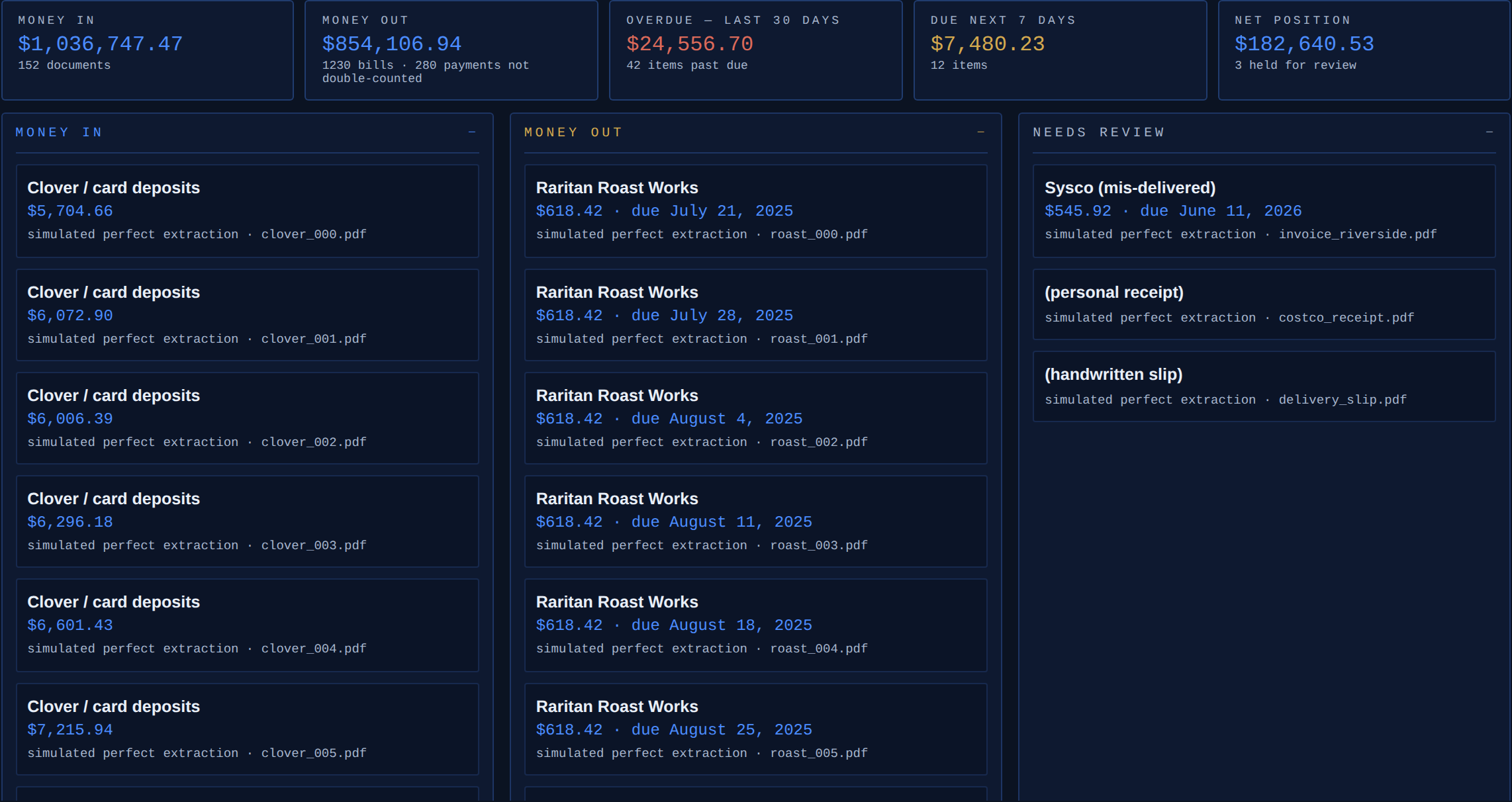The image size is (1512, 802).
Task: Select Clover deposit of $6,072.90
Action: [247, 315]
